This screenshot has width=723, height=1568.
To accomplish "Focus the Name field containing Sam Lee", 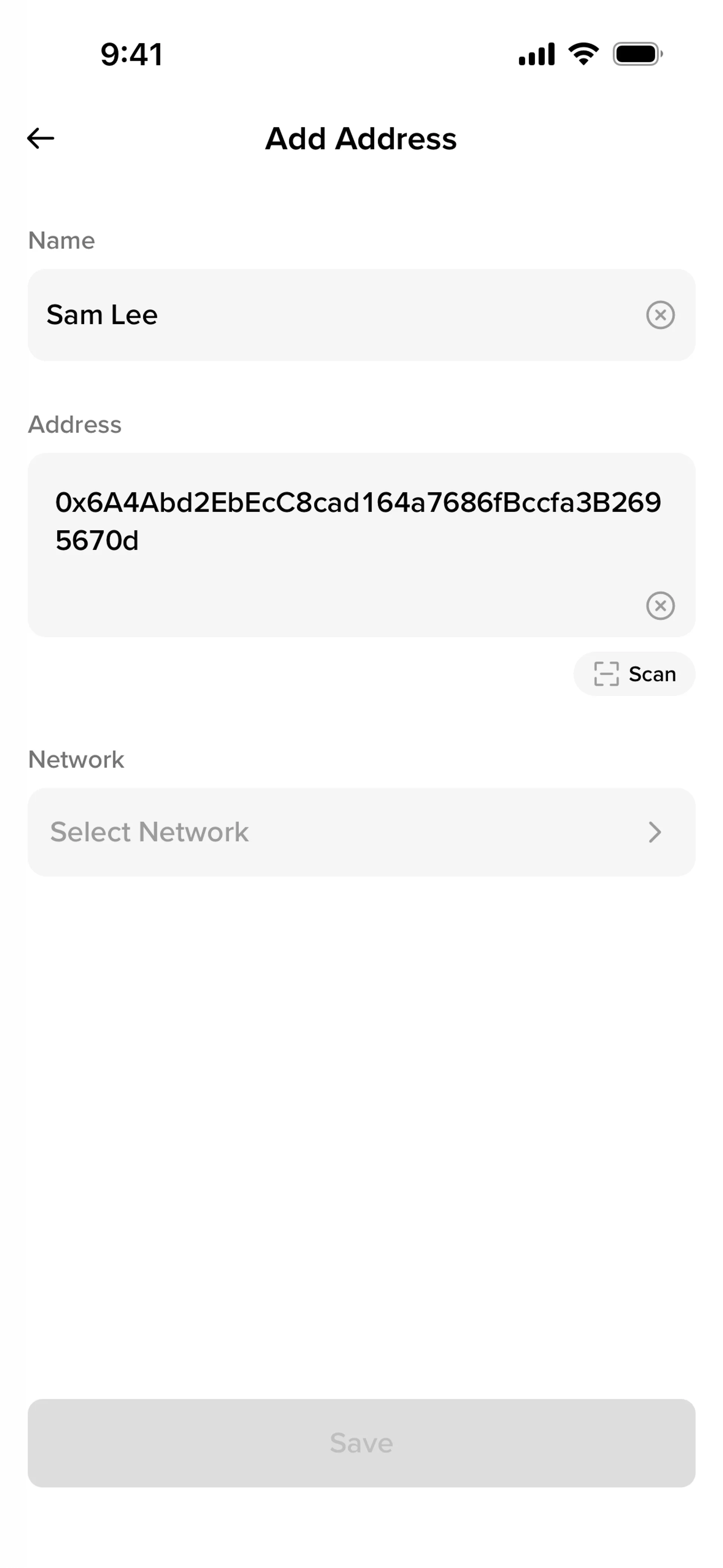I will tap(335, 315).
